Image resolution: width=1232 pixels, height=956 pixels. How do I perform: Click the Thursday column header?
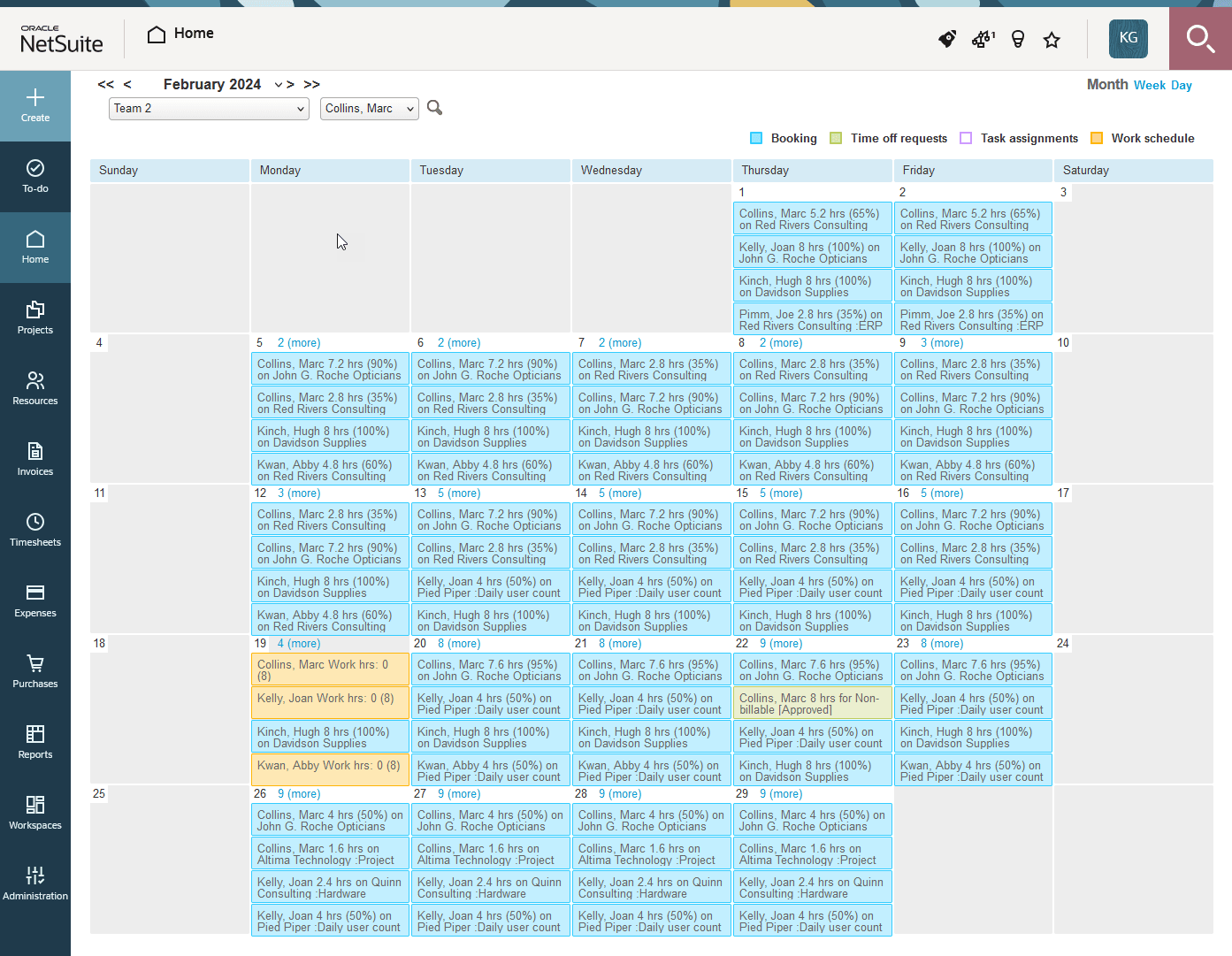[812, 171]
